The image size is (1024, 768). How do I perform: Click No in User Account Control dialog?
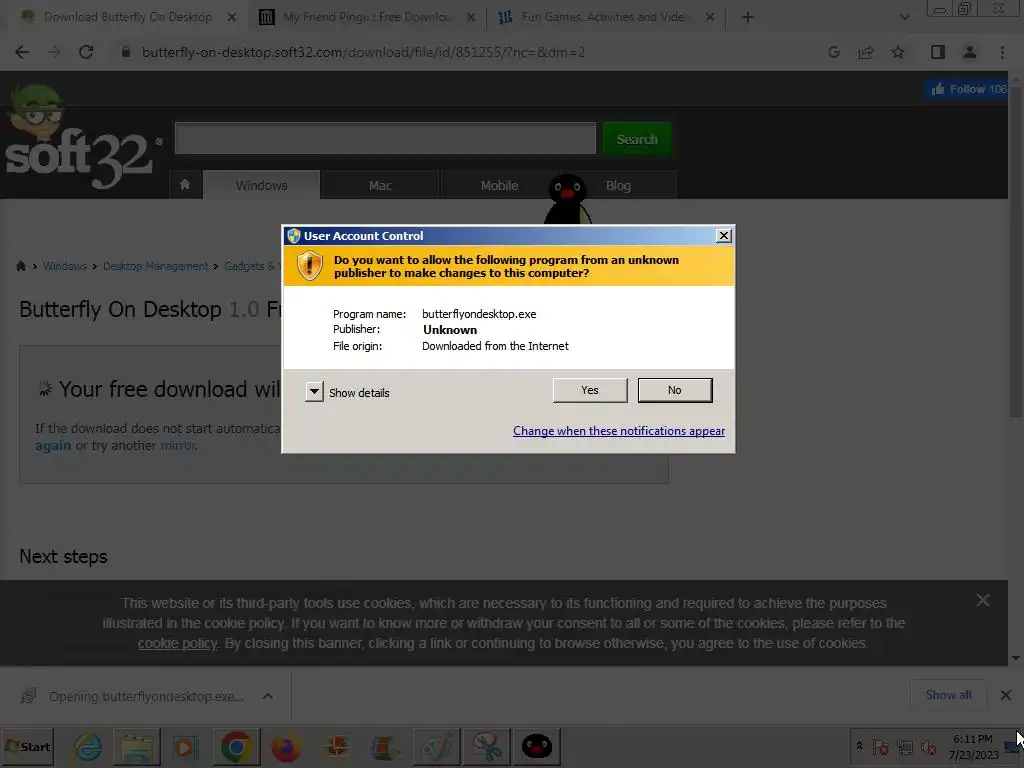coord(675,390)
